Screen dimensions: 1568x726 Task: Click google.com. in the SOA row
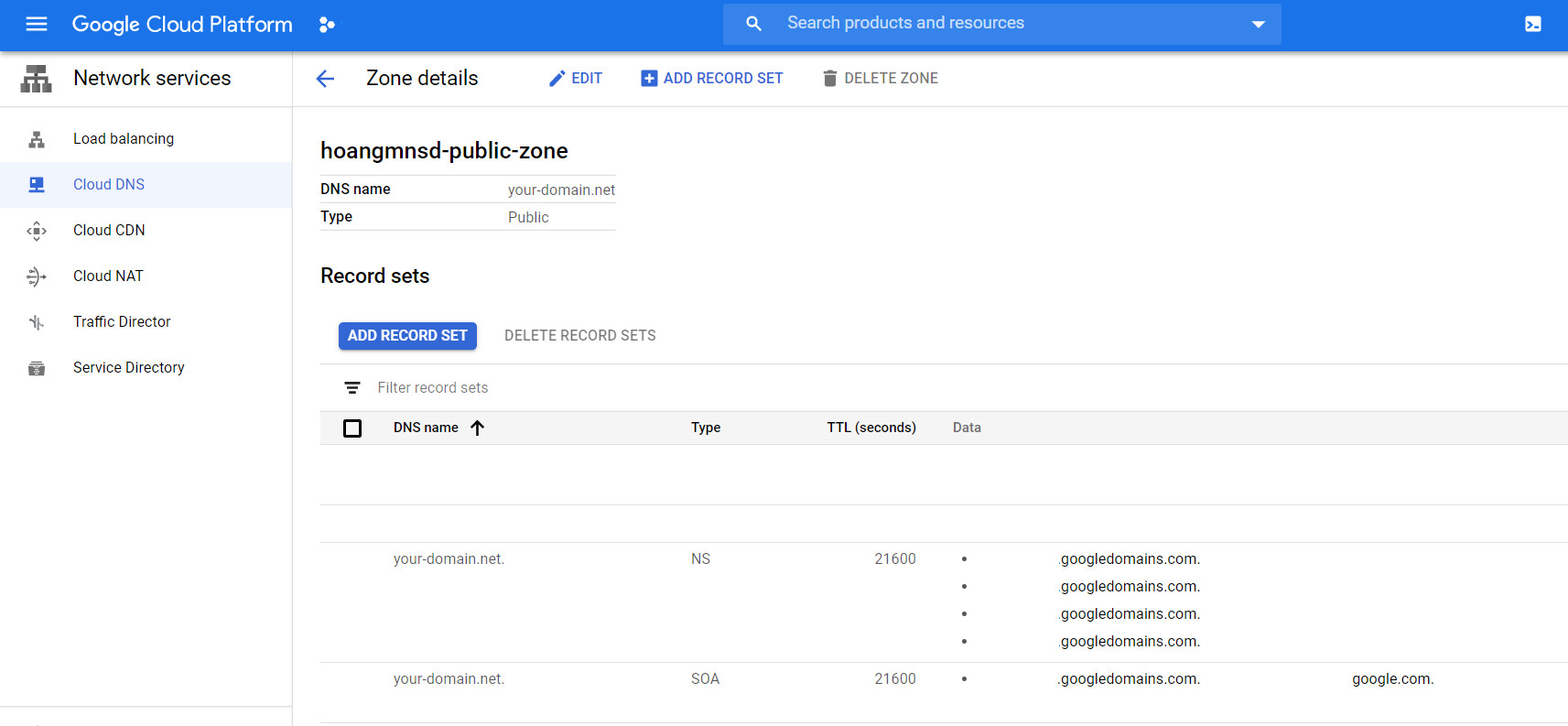[1393, 679]
